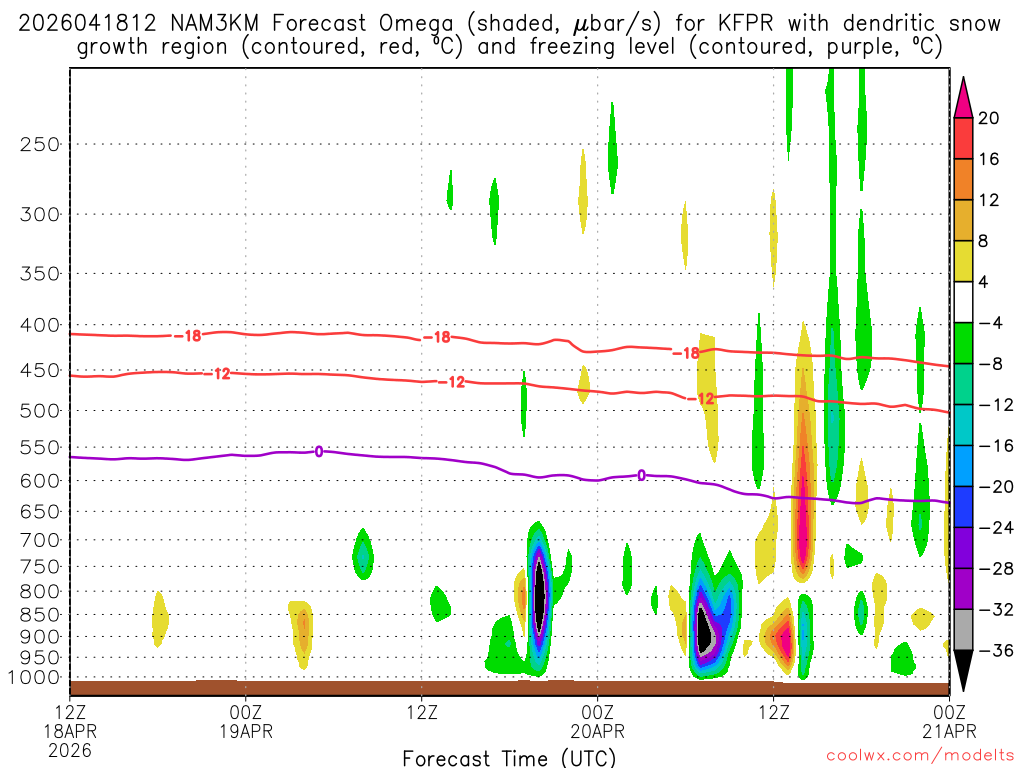
Task: Click the 300 pressure level label
Action: click(40, 214)
